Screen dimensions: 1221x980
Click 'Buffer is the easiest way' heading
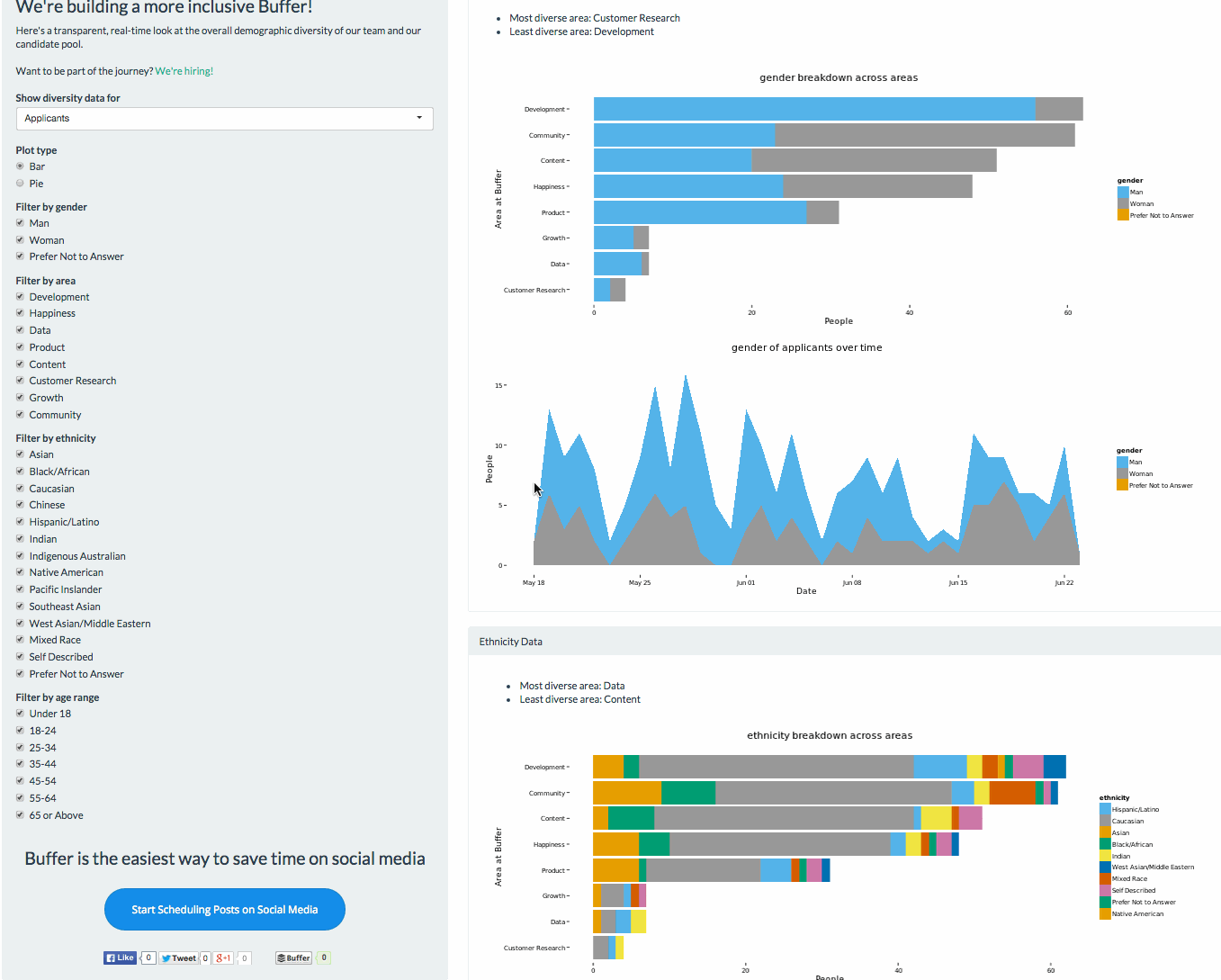click(225, 859)
